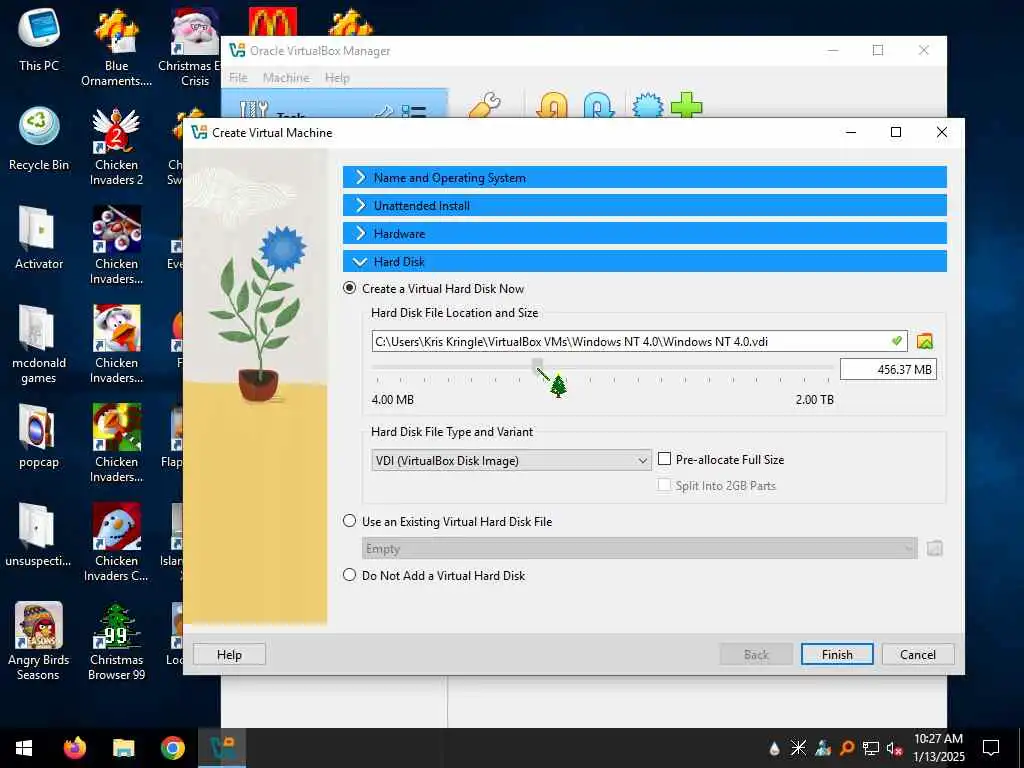Viewport: 1024px width, 768px height.
Task: Click the water drop tray icon
Action: 774,748
